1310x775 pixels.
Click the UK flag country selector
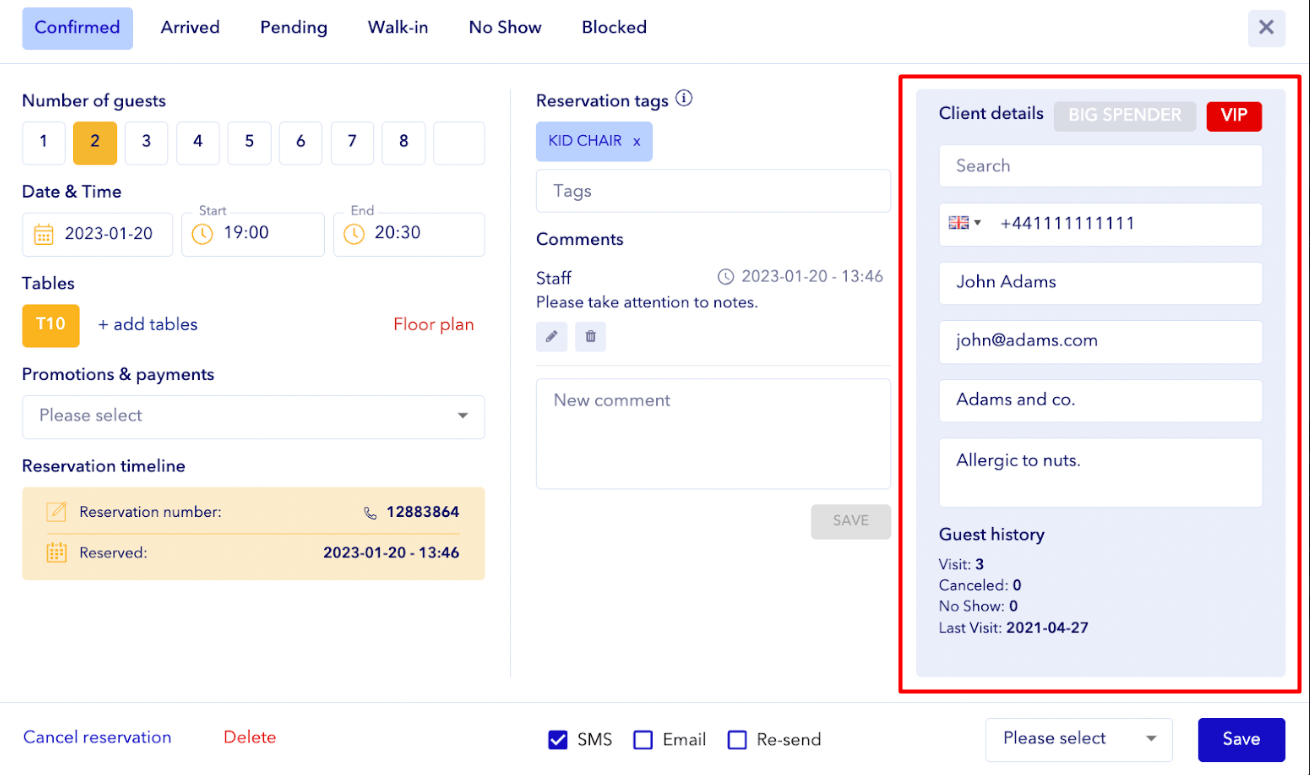[x=965, y=223]
